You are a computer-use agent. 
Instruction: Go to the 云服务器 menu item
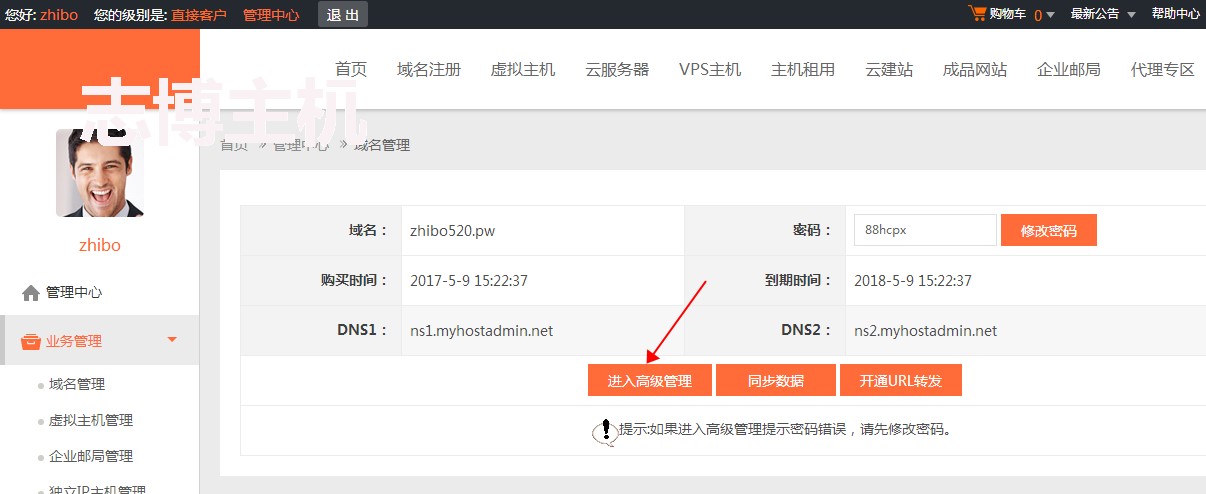[617, 69]
